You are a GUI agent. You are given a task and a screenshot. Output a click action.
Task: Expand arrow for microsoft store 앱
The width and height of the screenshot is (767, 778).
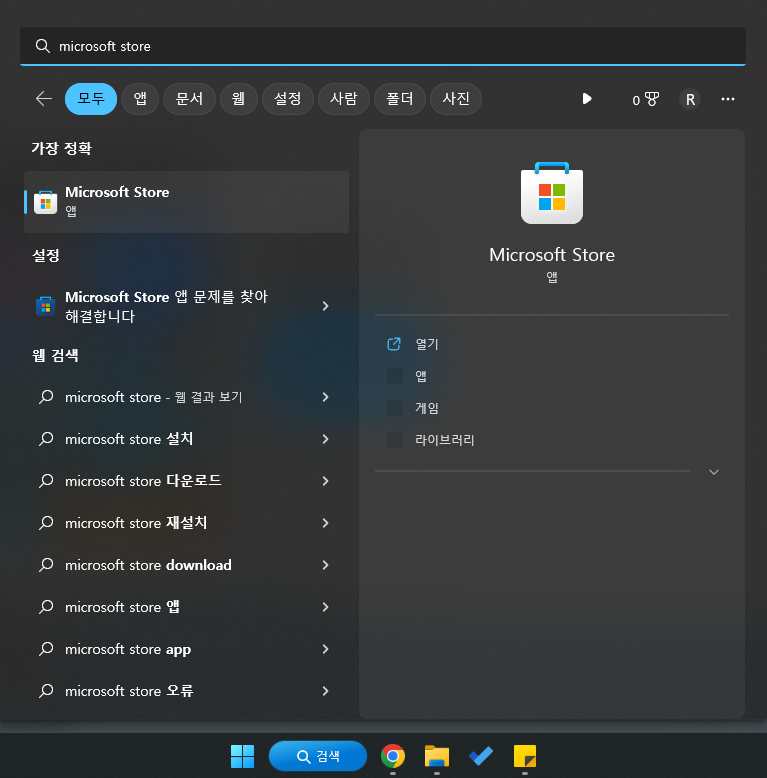coord(325,607)
